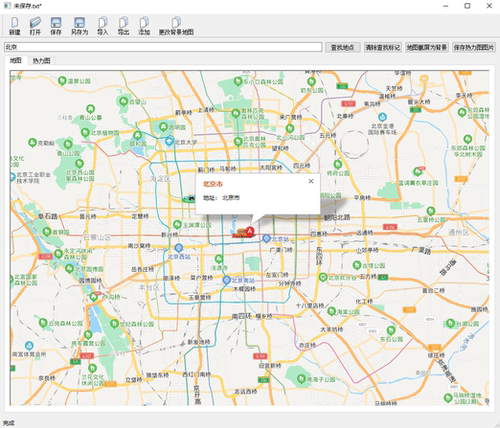Focus the location search field containing 北京
The image size is (500, 428).
pyautogui.click(x=163, y=47)
